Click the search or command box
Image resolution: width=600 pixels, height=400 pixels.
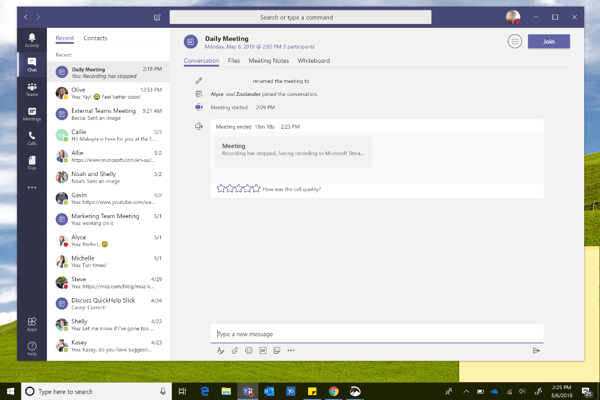click(300, 17)
